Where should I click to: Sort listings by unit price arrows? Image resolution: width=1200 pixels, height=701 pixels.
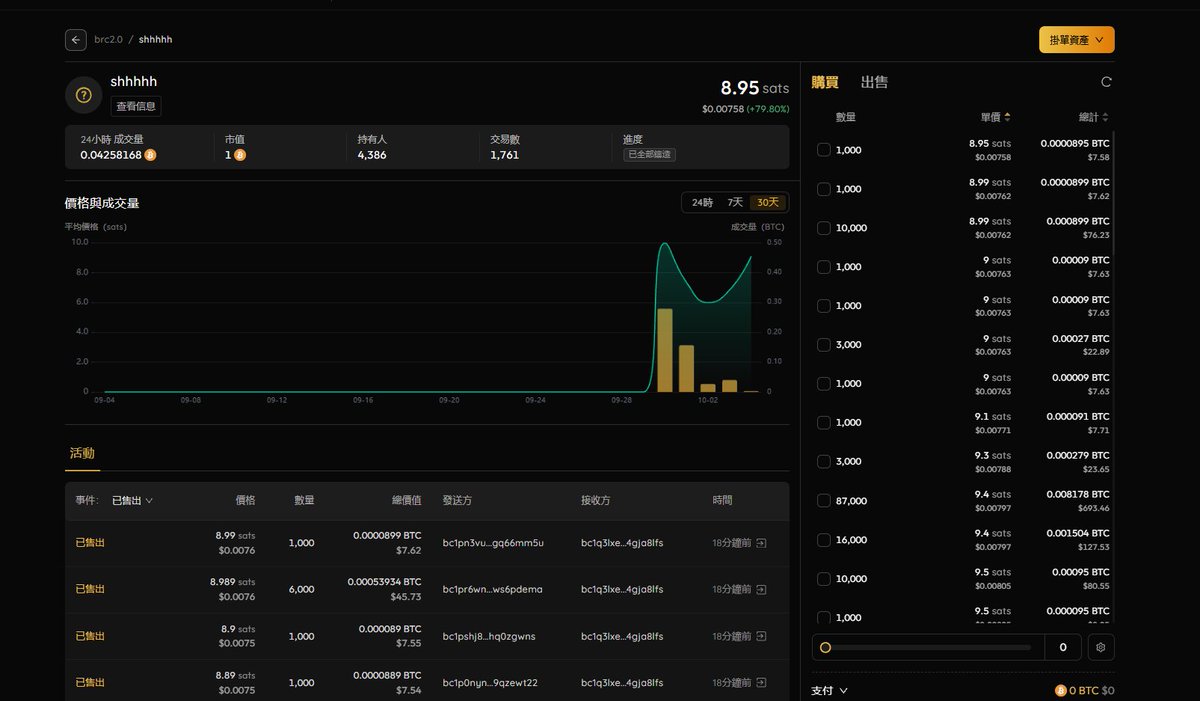(1007, 117)
